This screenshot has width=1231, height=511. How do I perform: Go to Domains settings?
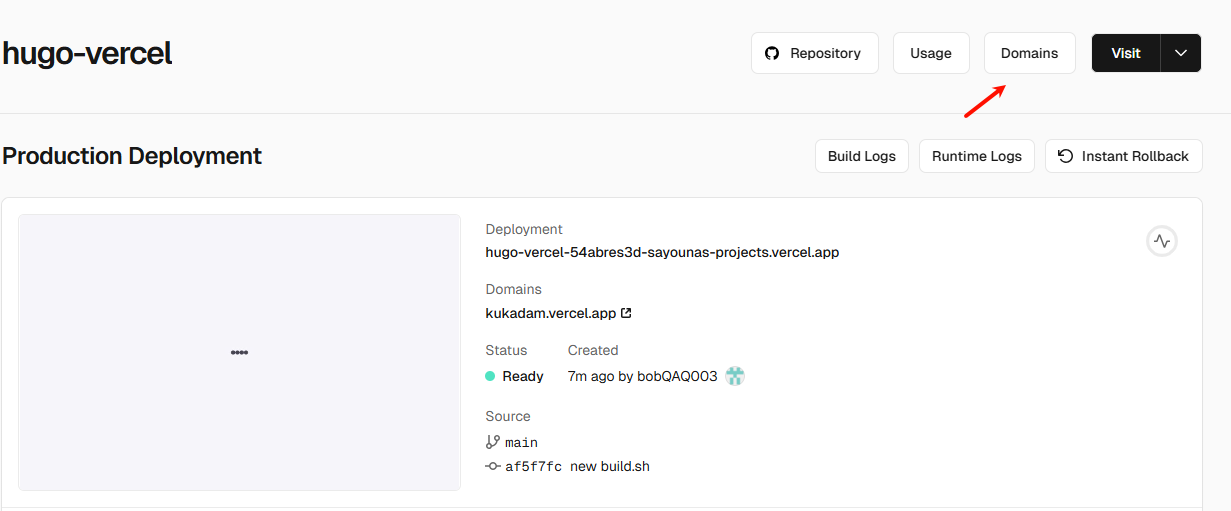1029,53
